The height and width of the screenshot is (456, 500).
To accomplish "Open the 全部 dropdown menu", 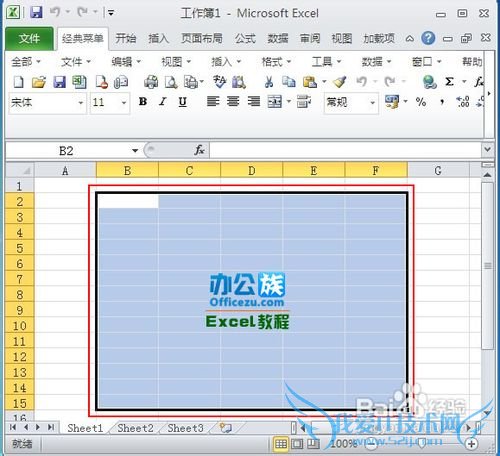I will pos(26,62).
